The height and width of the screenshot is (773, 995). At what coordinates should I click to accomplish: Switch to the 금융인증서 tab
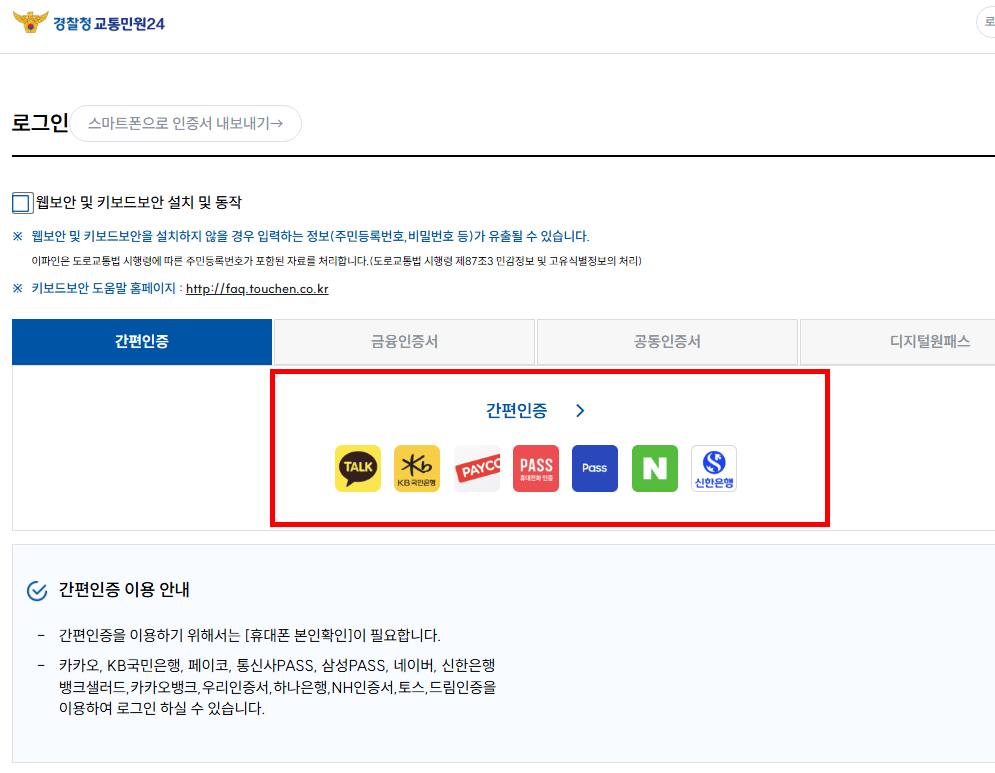[x=404, y=341]
